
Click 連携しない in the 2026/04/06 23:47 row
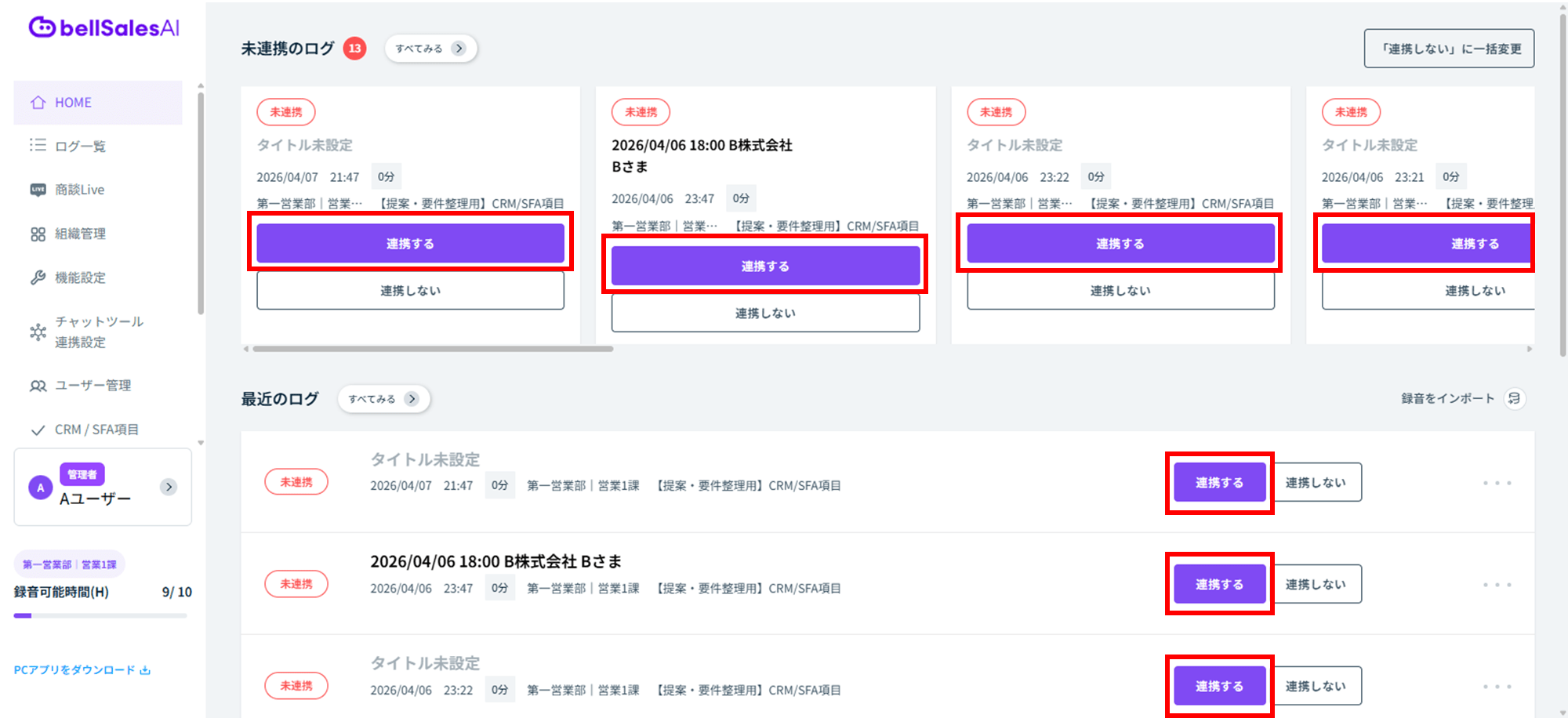click(1316, 585)
